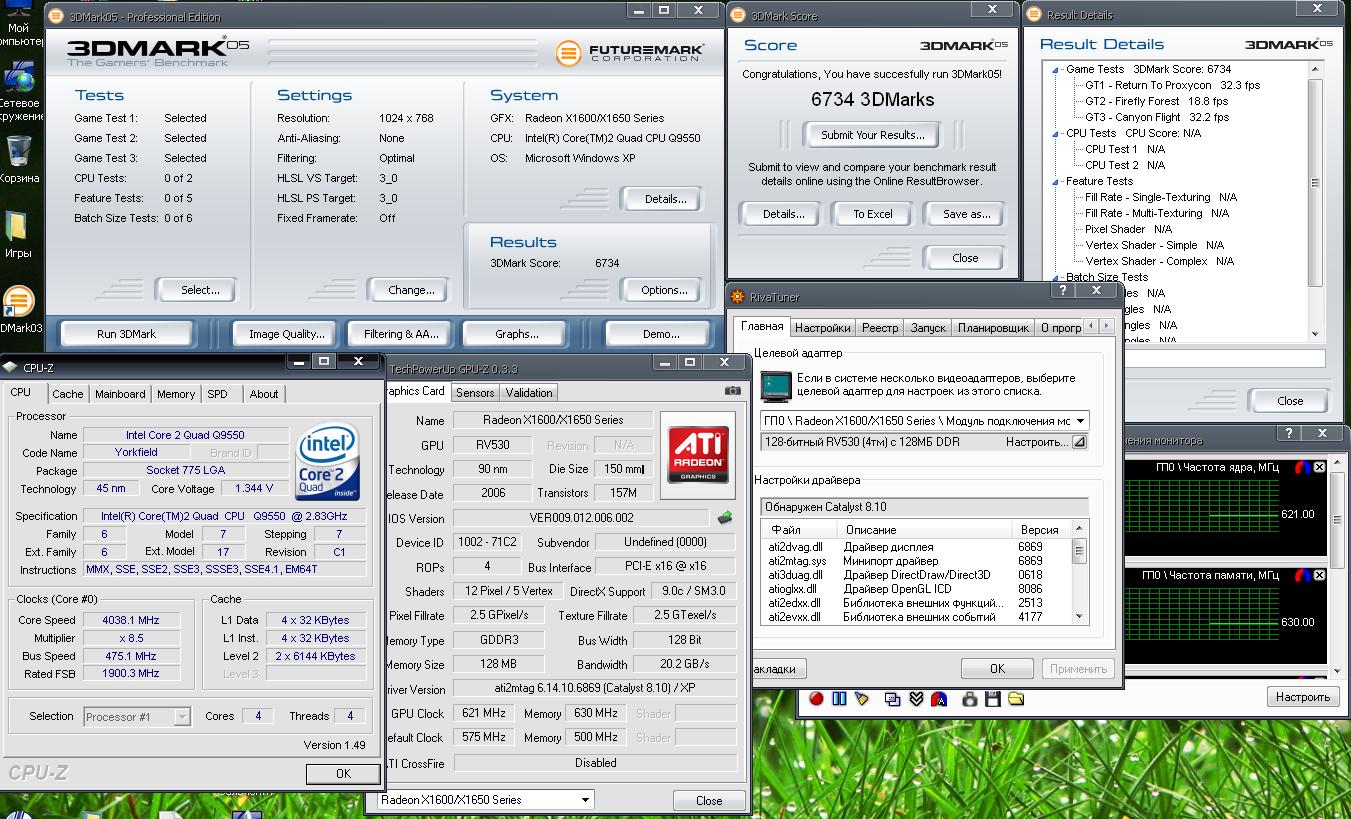Switch to the Memory tab in CPU-Z
Screen dimensions: 1351x819
pyautogui.click(x=176, y=394)
